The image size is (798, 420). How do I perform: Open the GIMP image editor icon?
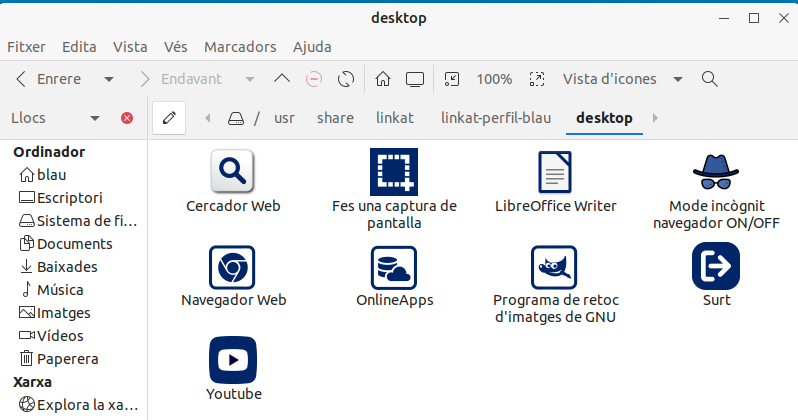[555, 267]
